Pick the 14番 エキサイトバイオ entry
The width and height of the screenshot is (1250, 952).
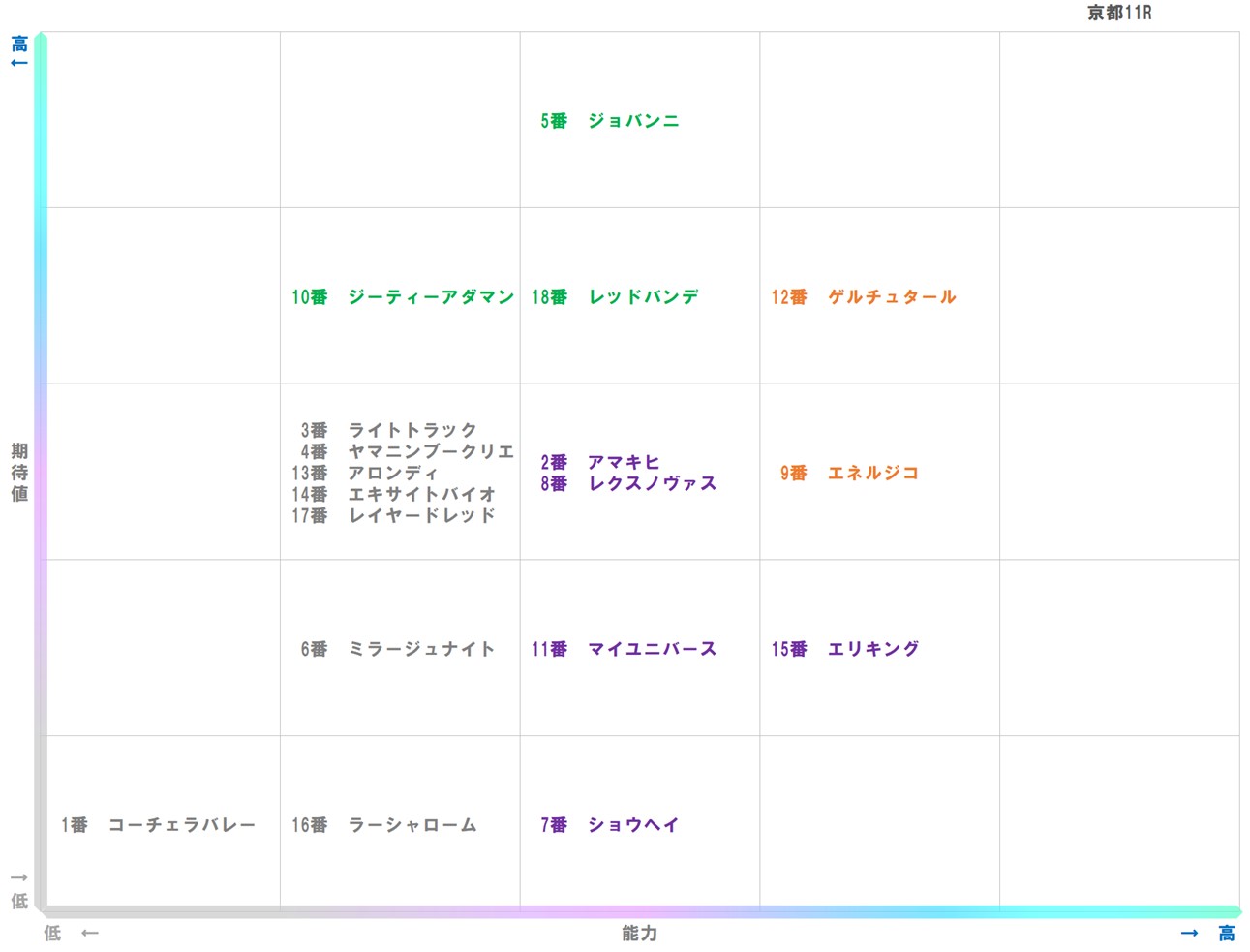pyautogui.click(x=394, y=494)
